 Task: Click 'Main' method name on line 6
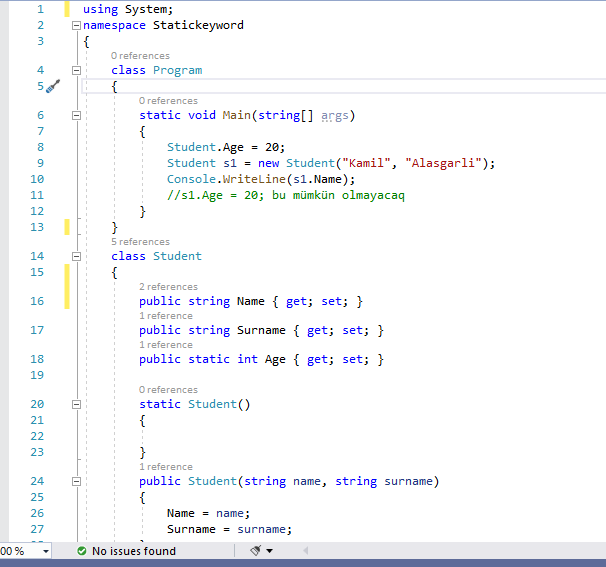[237, 115]
